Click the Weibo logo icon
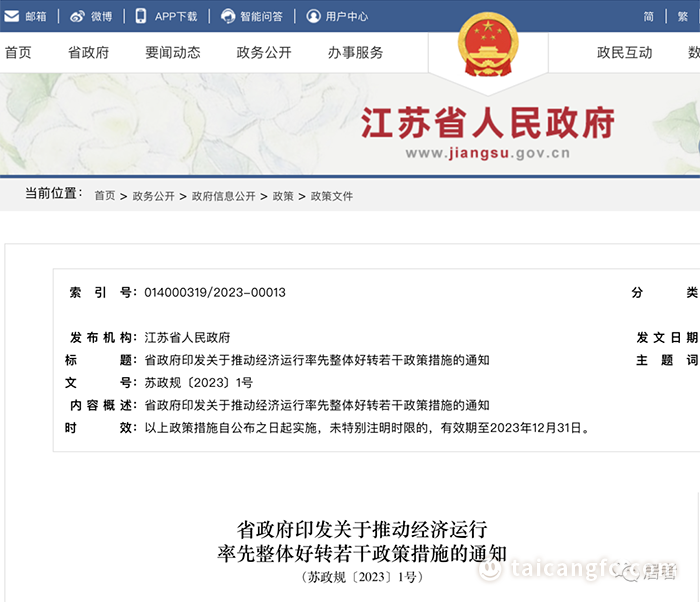Viewport: 700px width, 602px height. [77, 17]
